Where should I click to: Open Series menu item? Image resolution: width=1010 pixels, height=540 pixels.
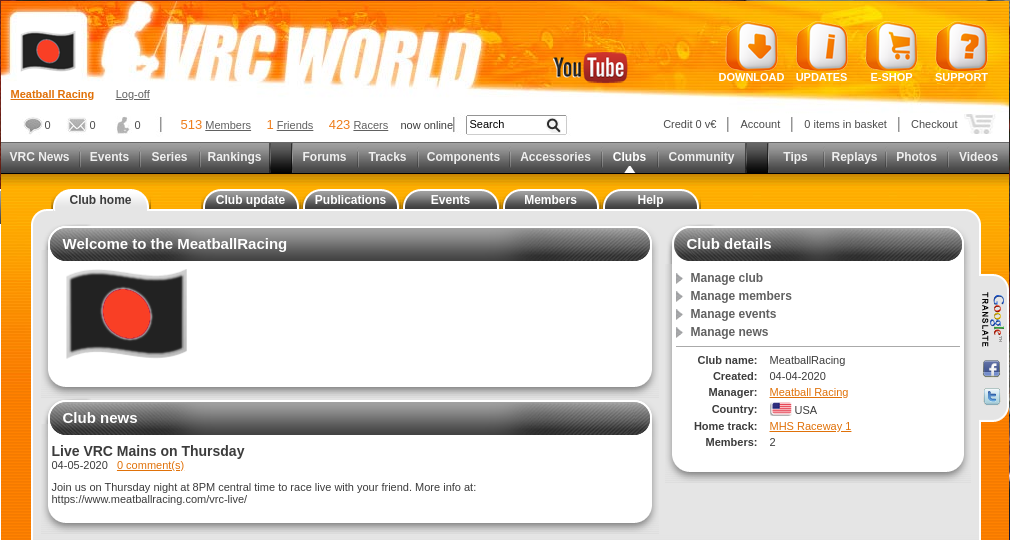point(169,157)
